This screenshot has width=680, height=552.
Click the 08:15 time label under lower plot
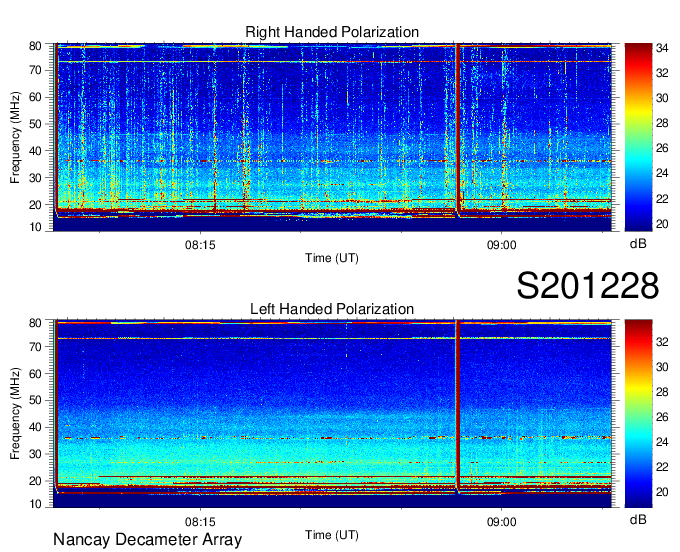[x=200, y=522]
